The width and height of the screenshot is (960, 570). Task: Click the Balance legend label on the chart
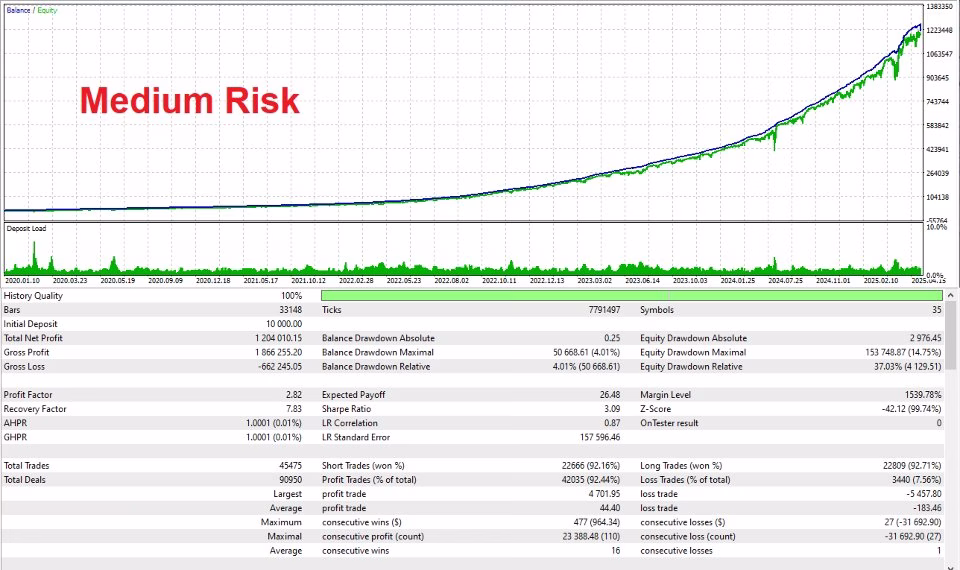tap(18, 10)
